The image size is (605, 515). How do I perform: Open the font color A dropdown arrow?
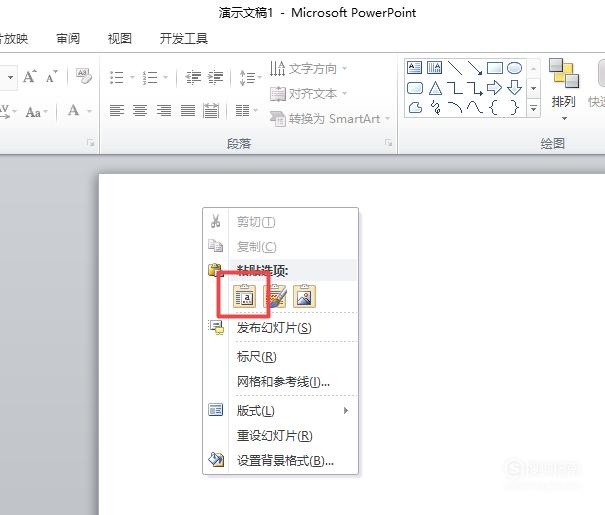click(90, 111)
